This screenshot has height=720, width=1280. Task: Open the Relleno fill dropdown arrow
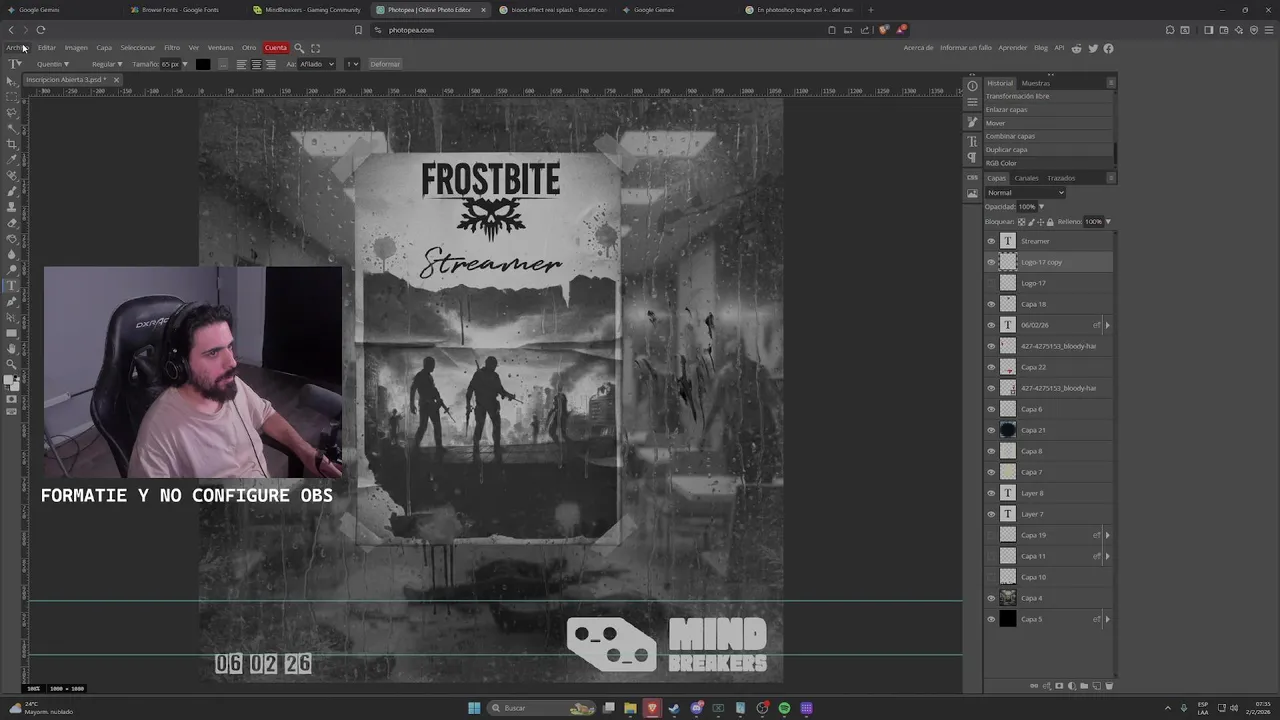(x=1108, y=222)
